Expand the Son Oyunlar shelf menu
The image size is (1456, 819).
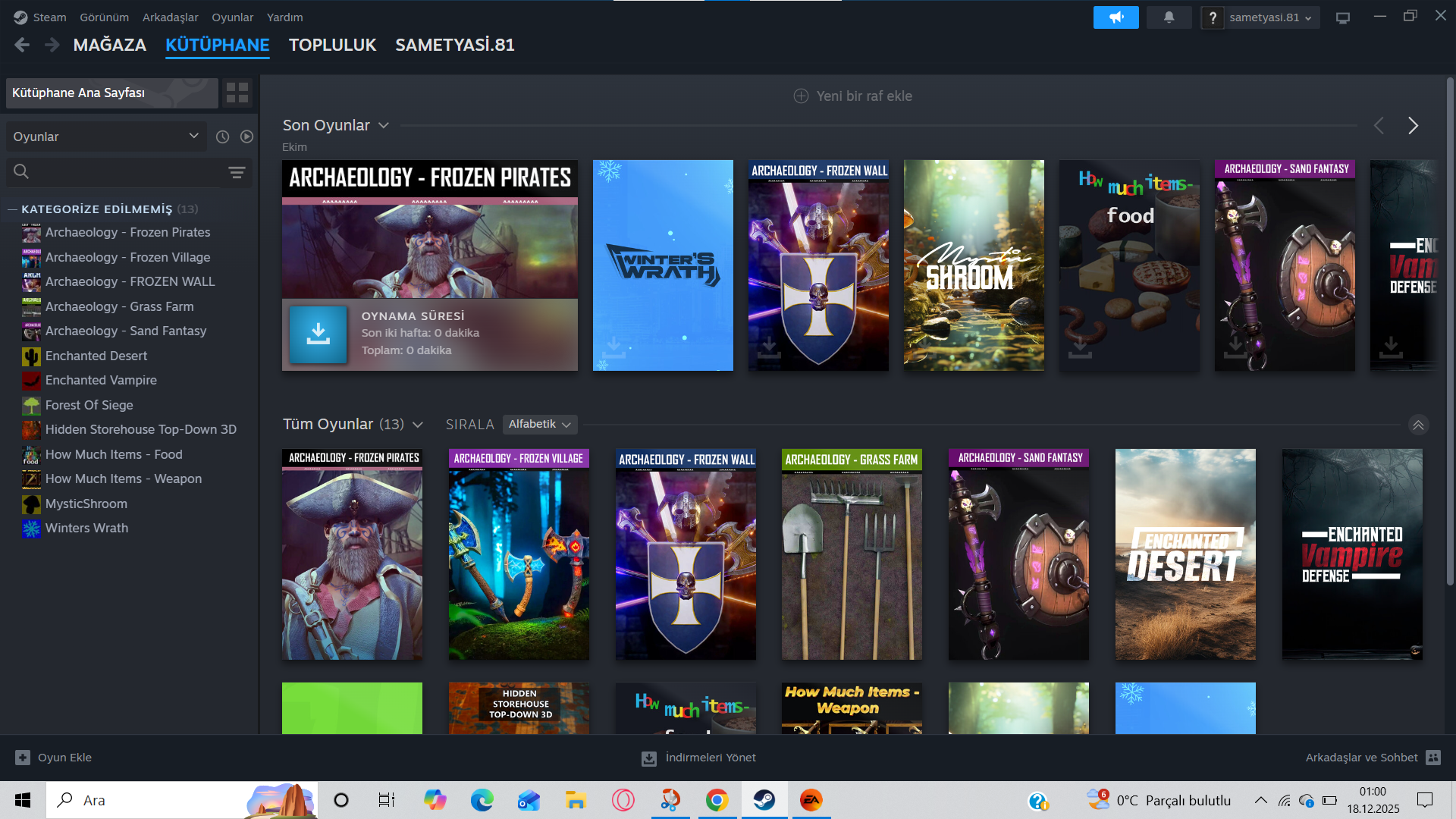[384, 126]
